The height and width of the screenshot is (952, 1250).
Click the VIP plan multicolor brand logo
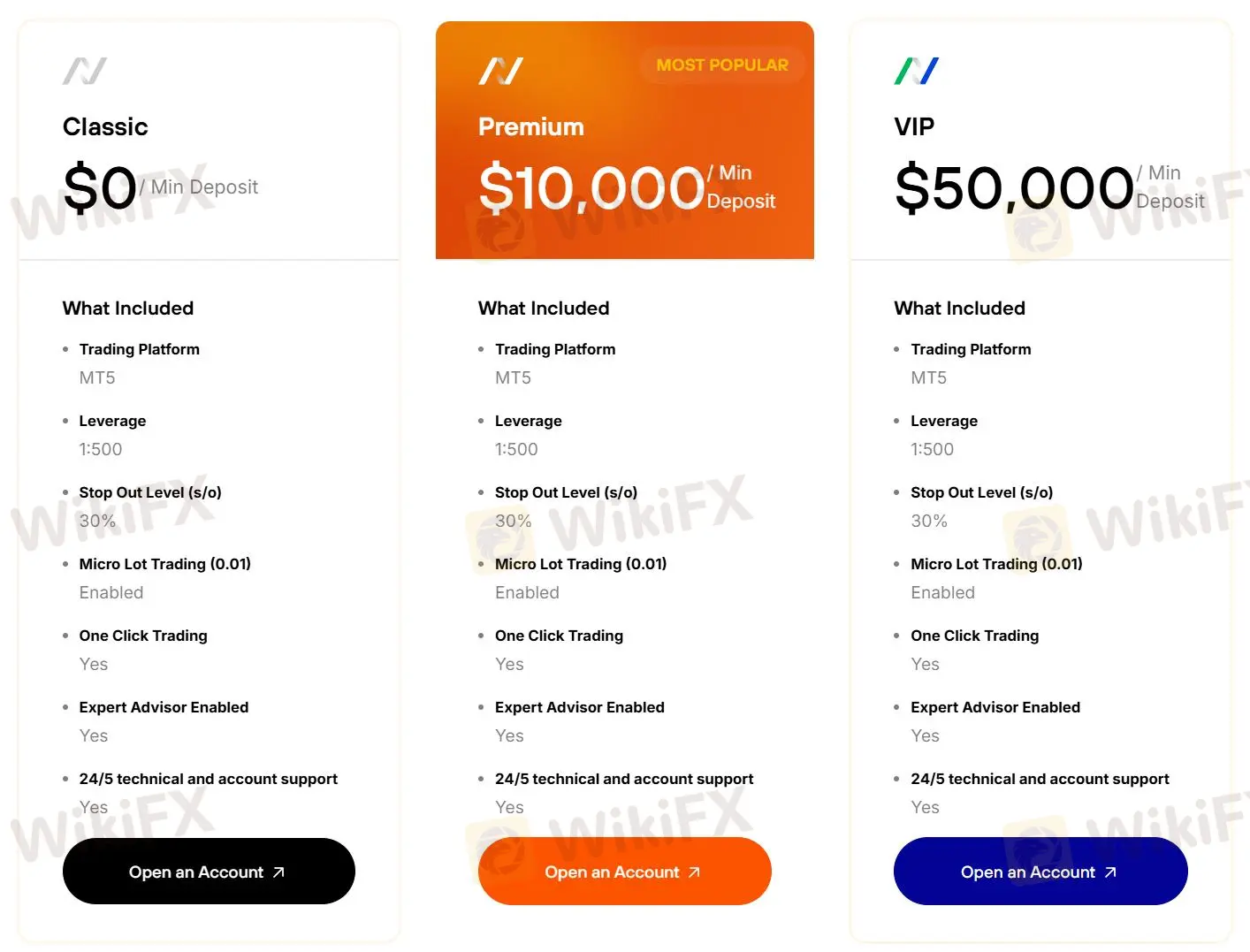coord(916,70)
